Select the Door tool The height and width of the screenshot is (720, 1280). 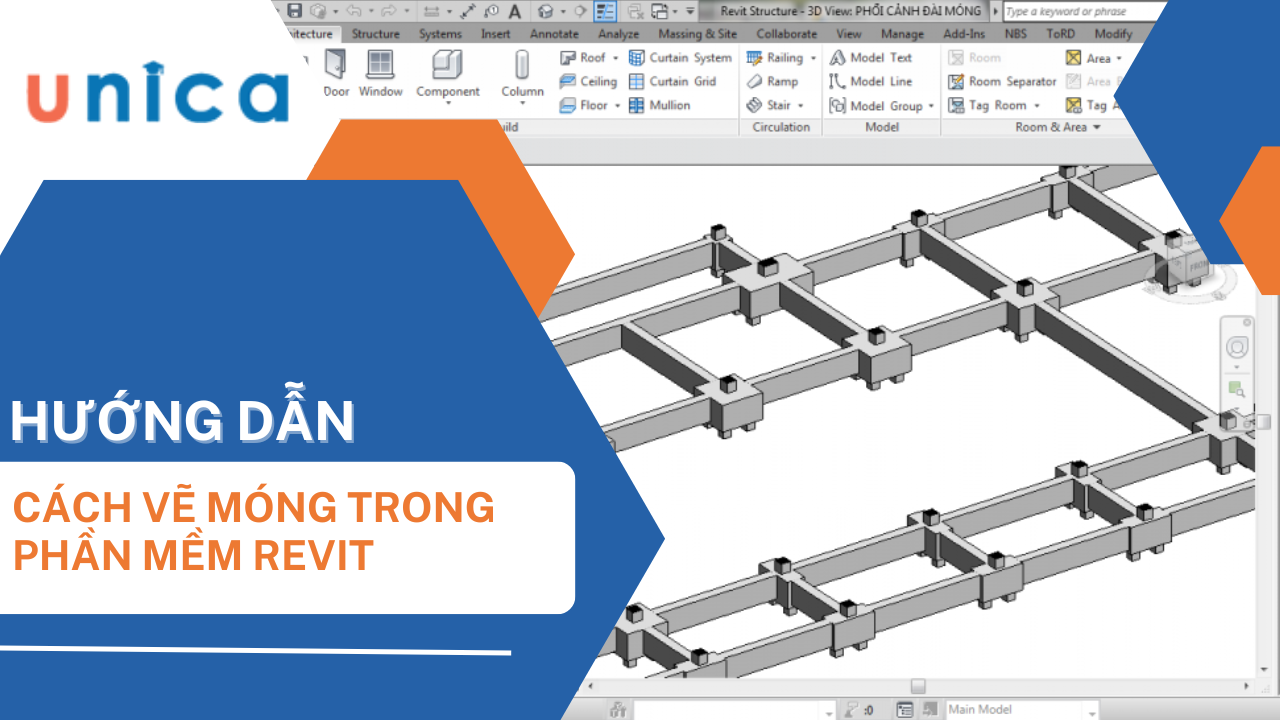[x=336, y=74]
